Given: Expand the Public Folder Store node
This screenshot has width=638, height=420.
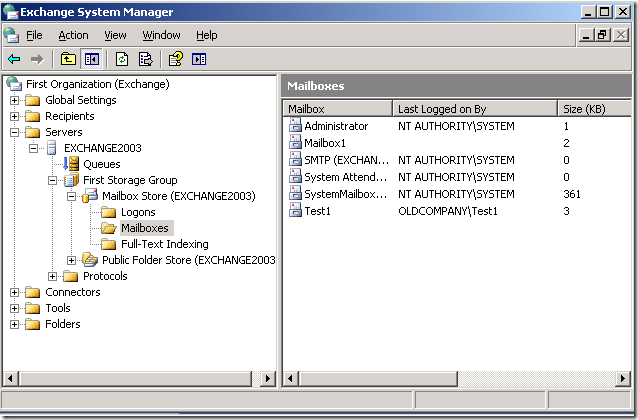Looking at the screenshot, I should pyautogui.click(x=72, y=260).
